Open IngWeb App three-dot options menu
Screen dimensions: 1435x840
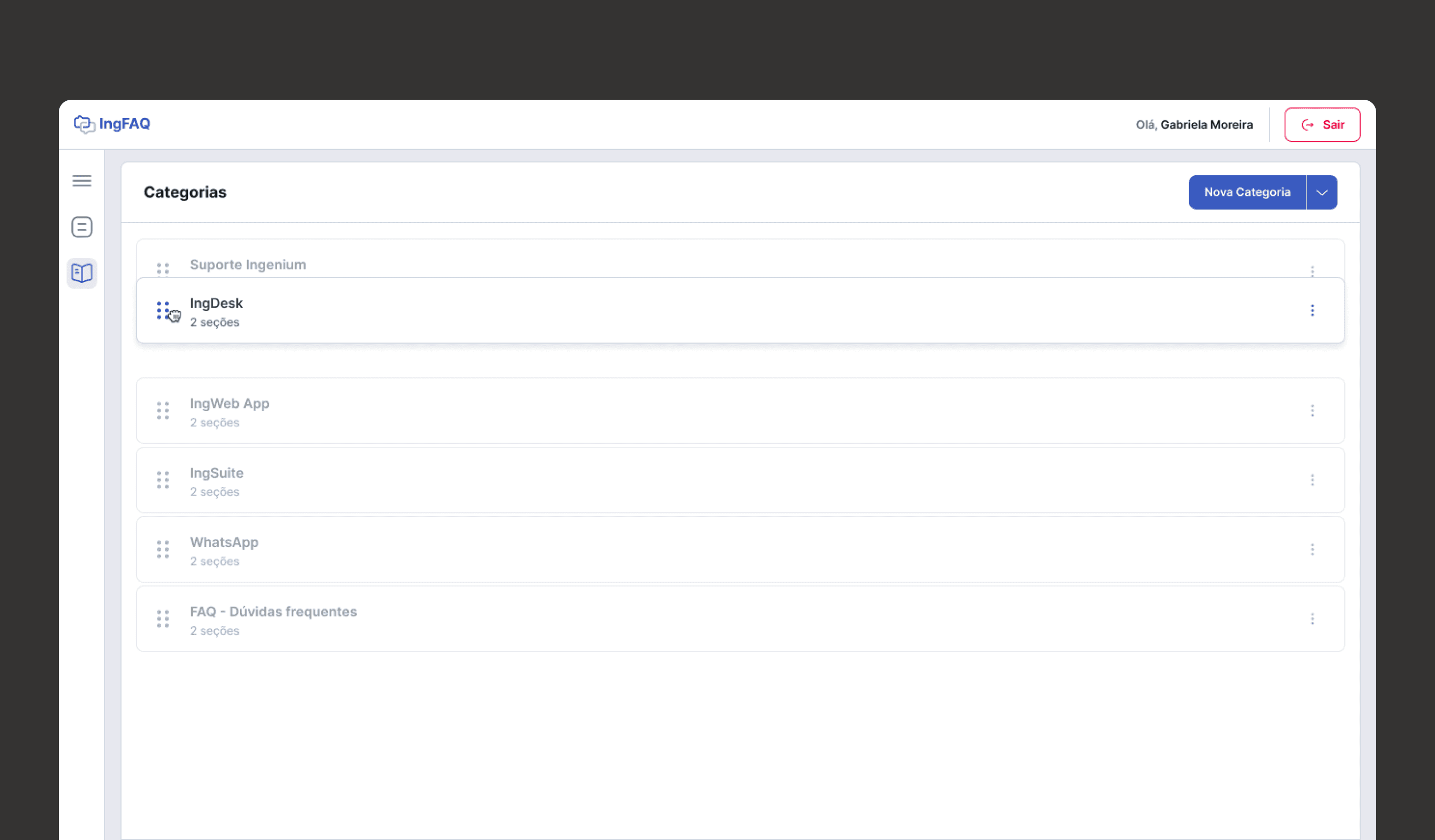tap(1312, 411)
